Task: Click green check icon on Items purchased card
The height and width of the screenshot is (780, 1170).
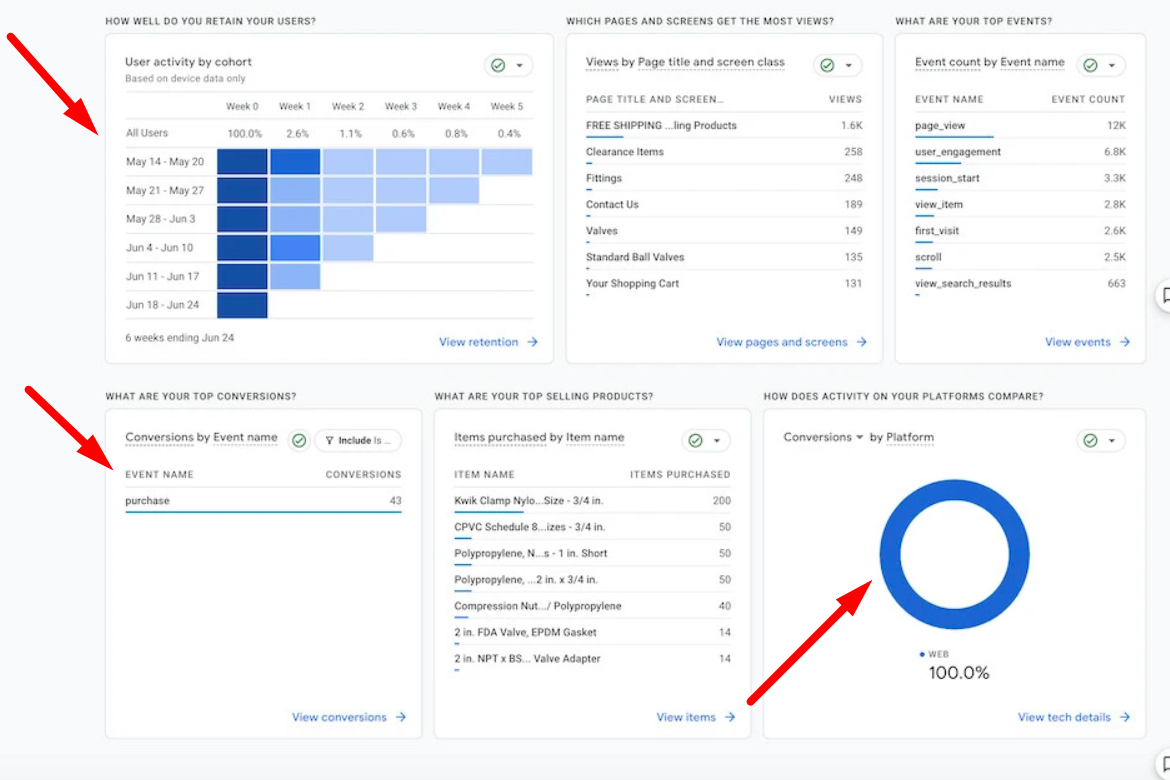Action: [695, 441]
